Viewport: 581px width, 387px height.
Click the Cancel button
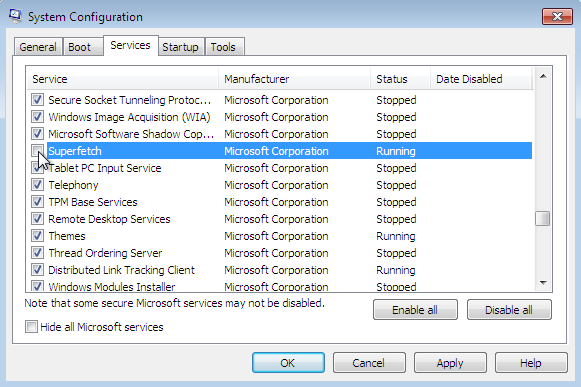(369, 363)
